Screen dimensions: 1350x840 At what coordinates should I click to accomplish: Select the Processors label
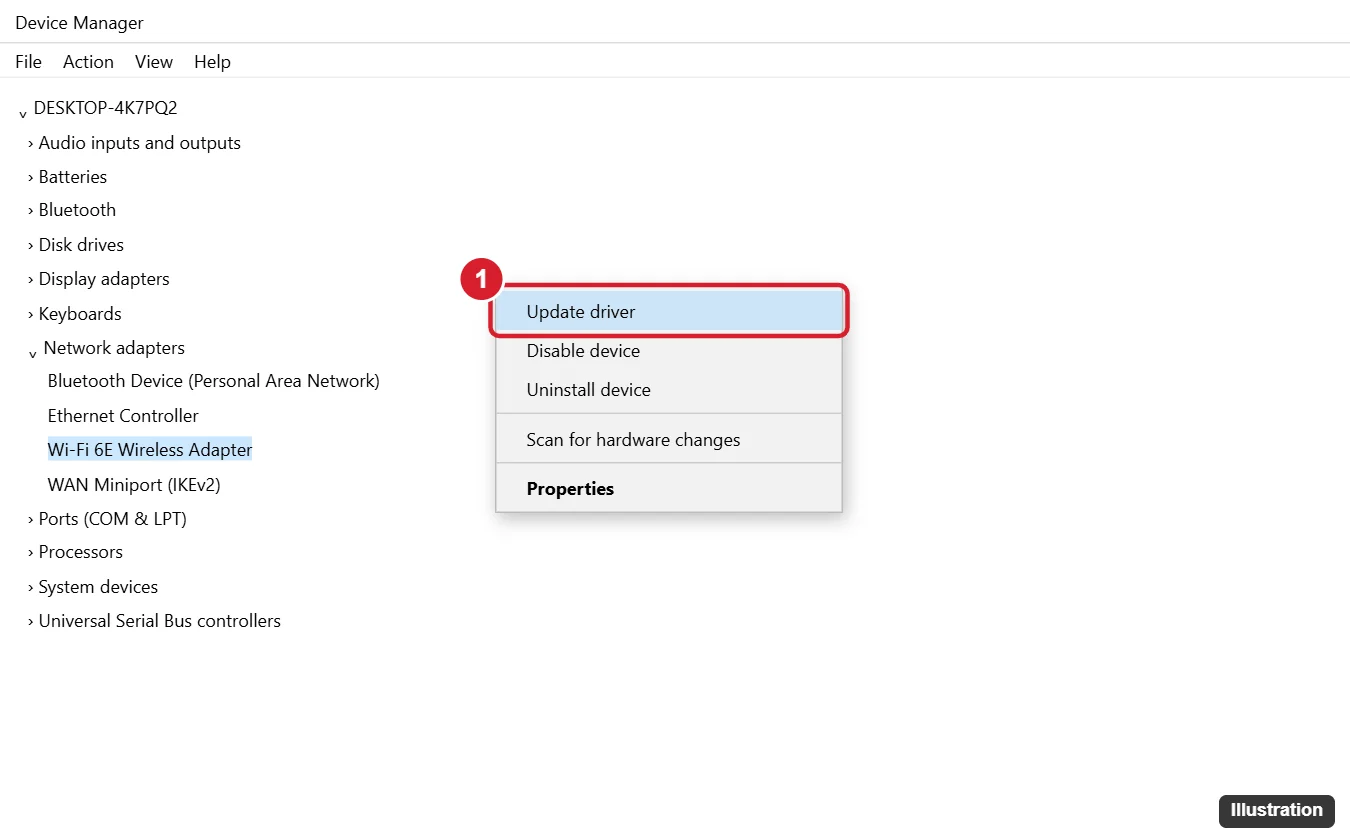coord(81,552)
